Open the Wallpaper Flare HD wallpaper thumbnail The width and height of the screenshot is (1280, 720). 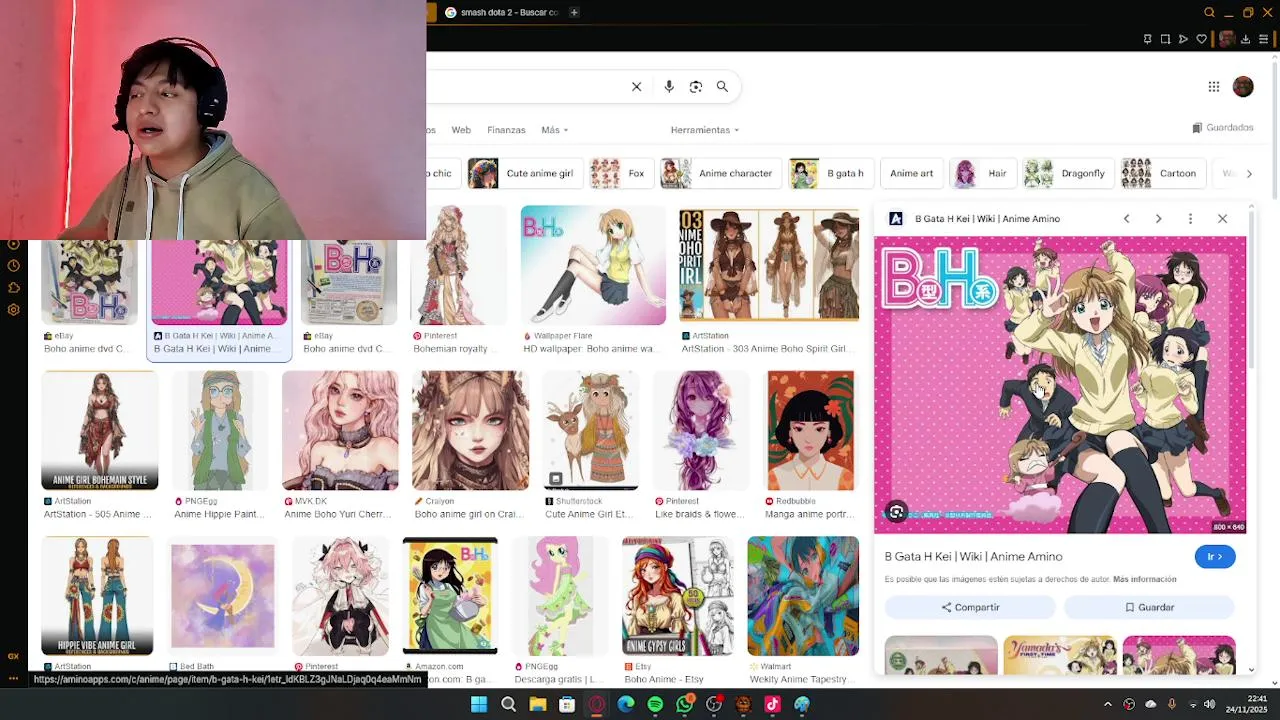[593, 265]
